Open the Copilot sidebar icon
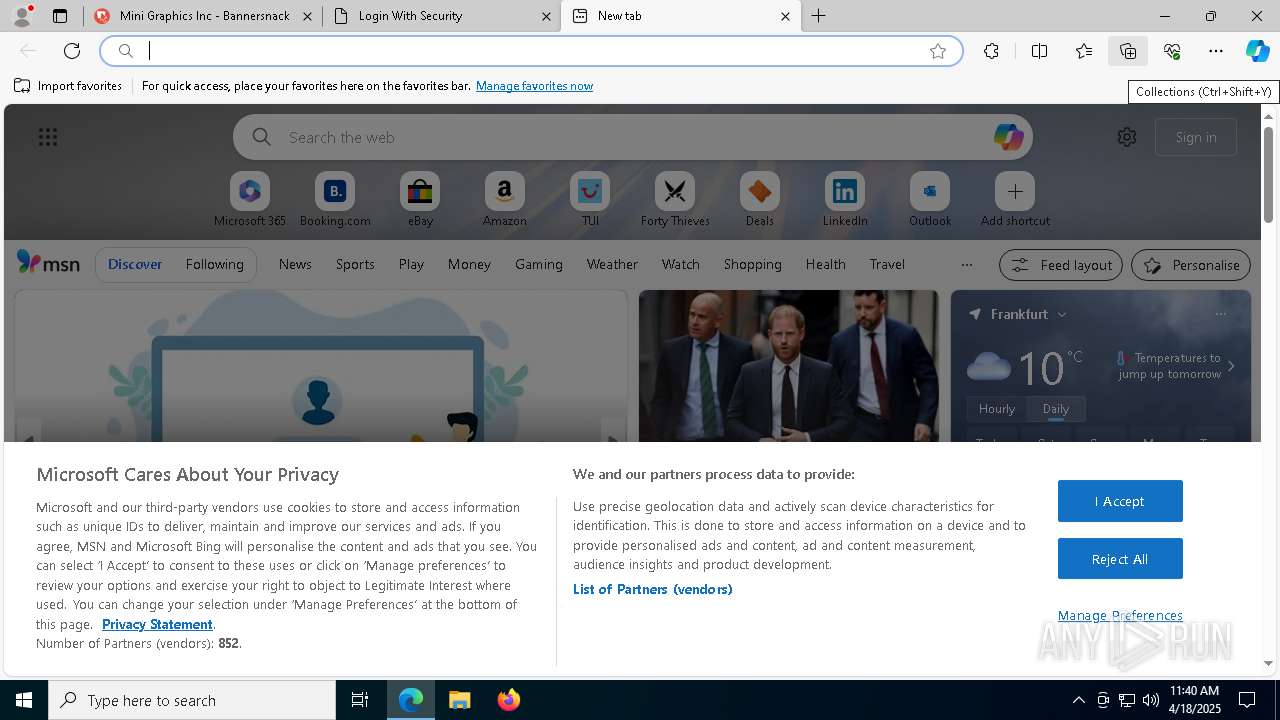 point(1257,51)
